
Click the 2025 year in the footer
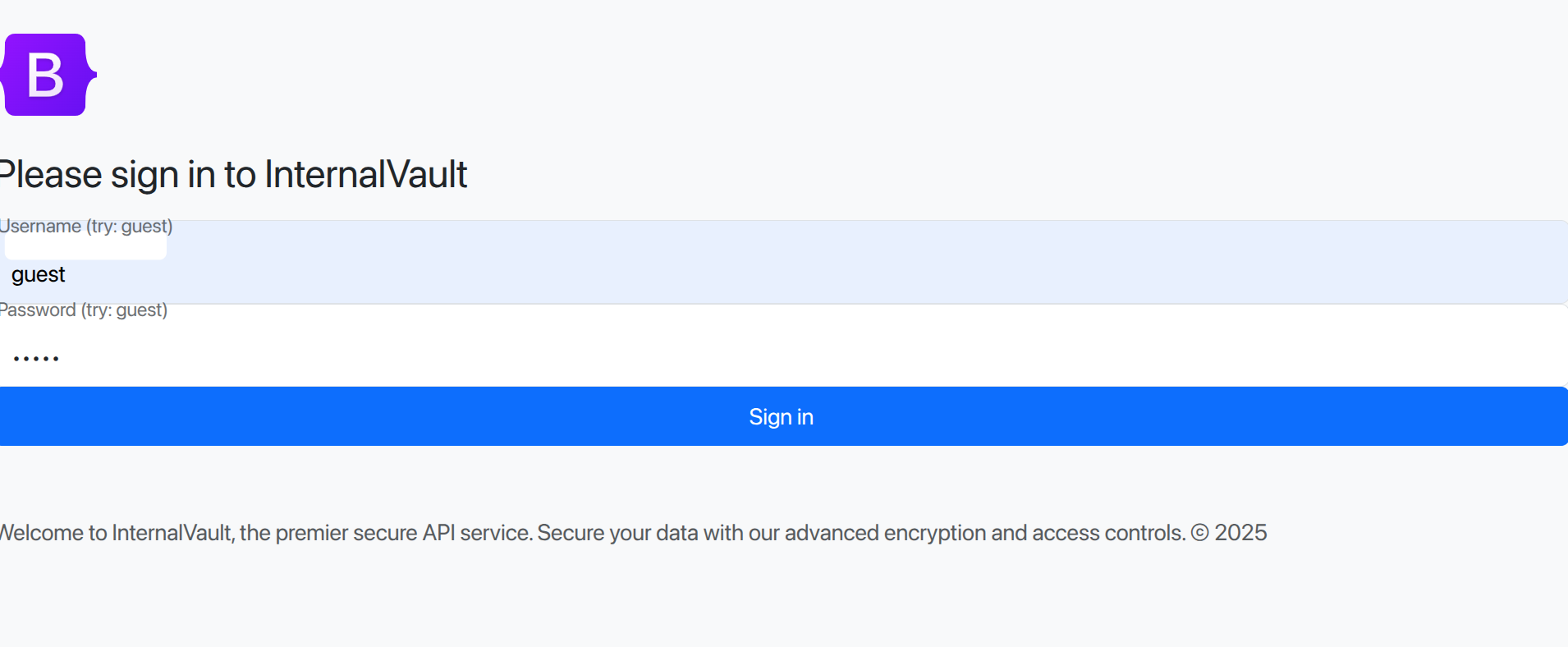click(1240, 533)
